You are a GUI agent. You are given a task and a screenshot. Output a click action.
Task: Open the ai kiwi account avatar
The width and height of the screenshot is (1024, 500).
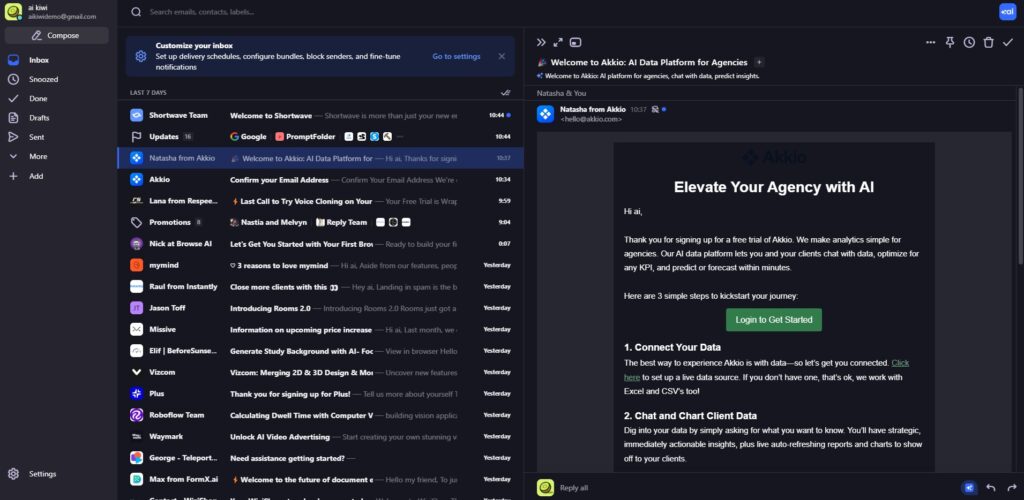coord(14,12)
